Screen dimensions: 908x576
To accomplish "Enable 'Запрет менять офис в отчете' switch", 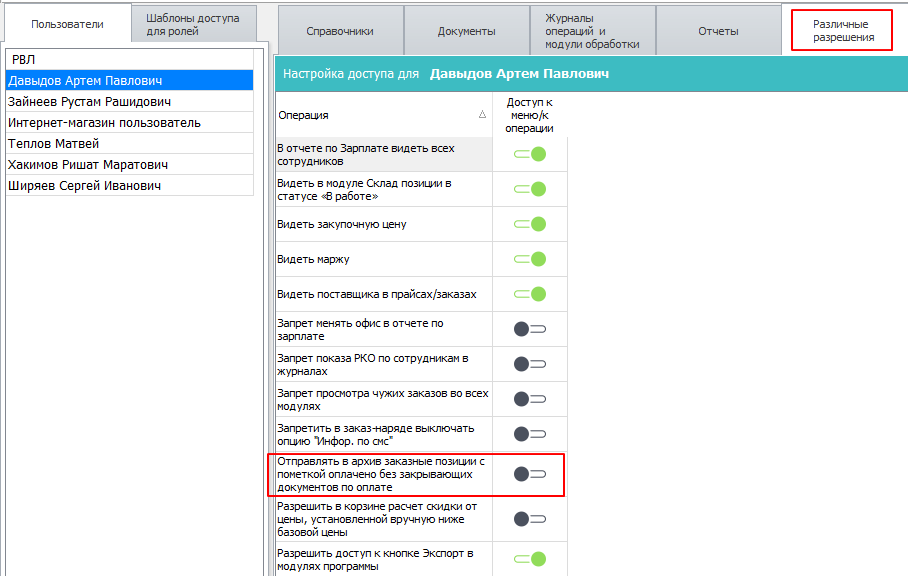I will tap(530, 329).
